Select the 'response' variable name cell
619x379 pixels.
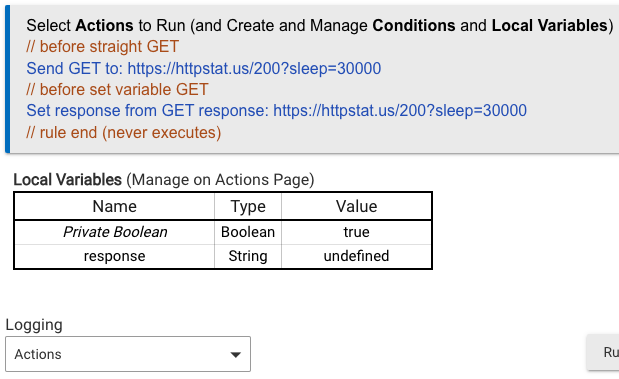coord(114,256)
